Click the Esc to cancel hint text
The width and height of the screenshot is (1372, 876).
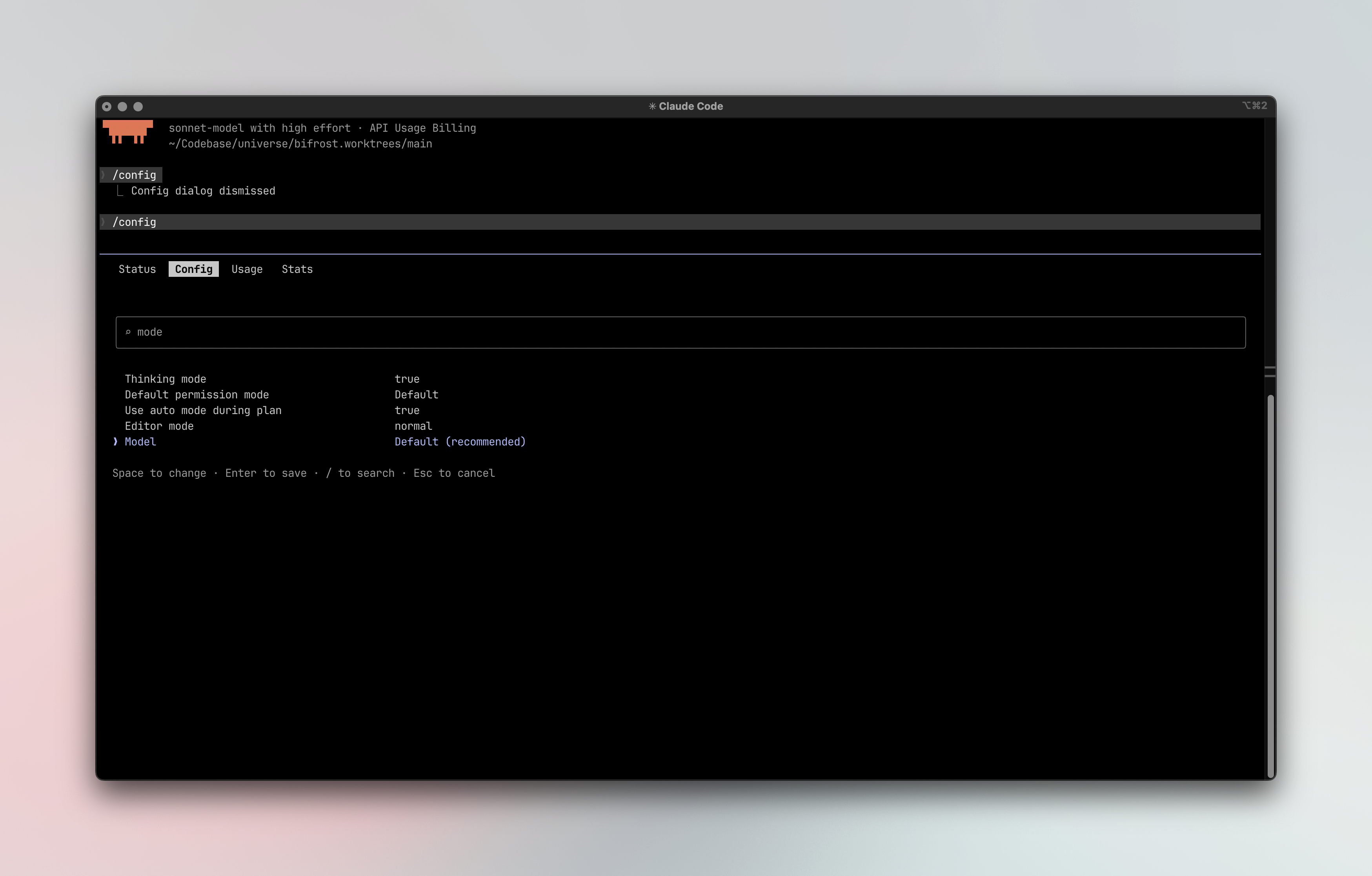click(453, 473)
